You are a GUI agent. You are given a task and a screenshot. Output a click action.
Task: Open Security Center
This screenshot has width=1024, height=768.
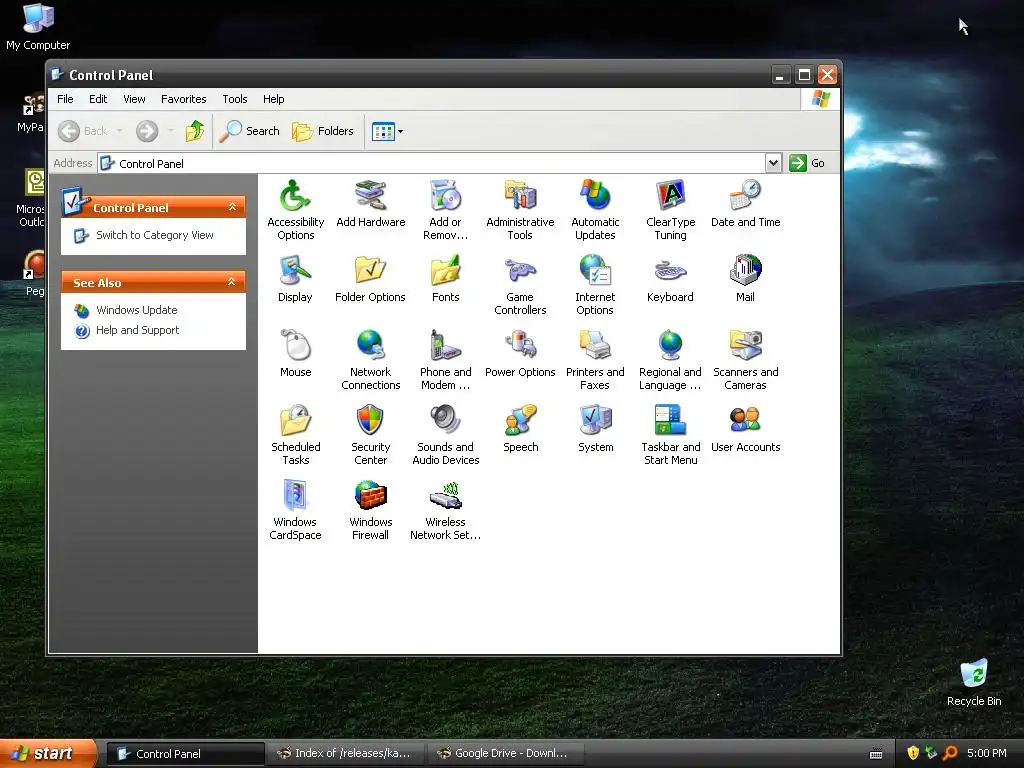click(x=370, y=435)
